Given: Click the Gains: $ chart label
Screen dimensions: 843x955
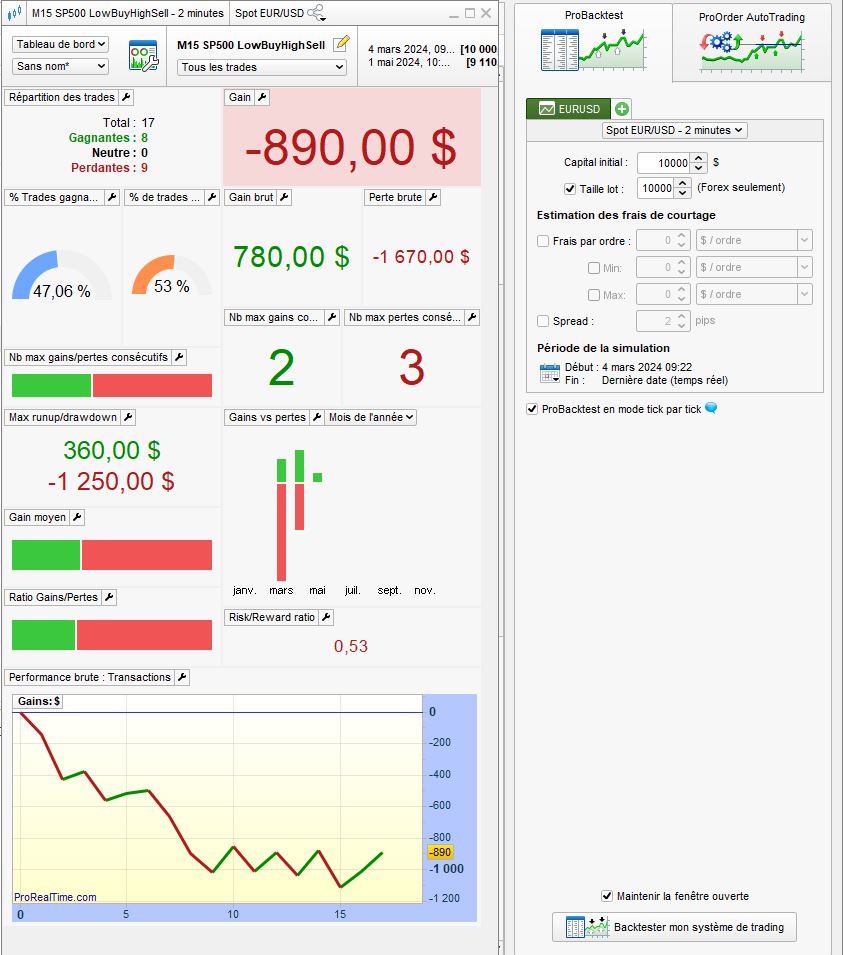Looking at the screenshot, I should click(38, 702).
